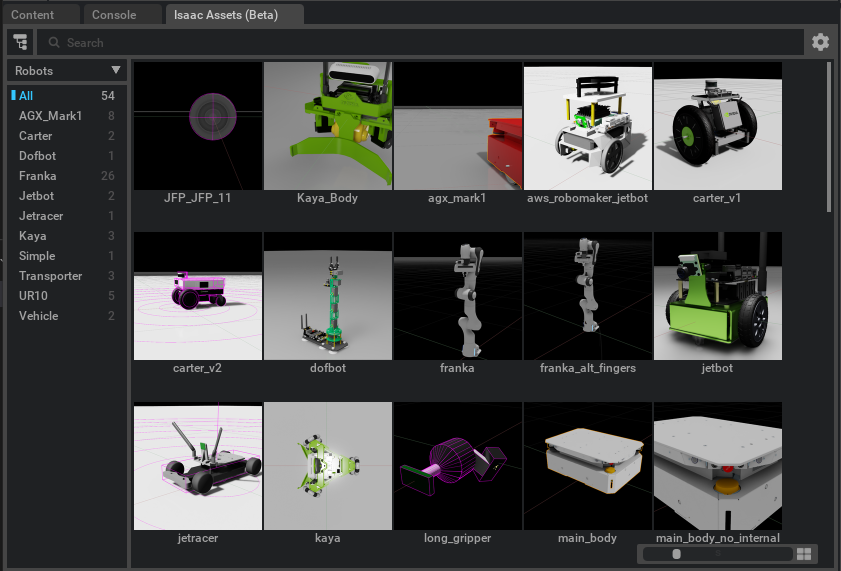Image resolution: width=841 pixels, height=571 pixels.
Task: Select the Franka category in the list
Action: (x=38, y=176)
